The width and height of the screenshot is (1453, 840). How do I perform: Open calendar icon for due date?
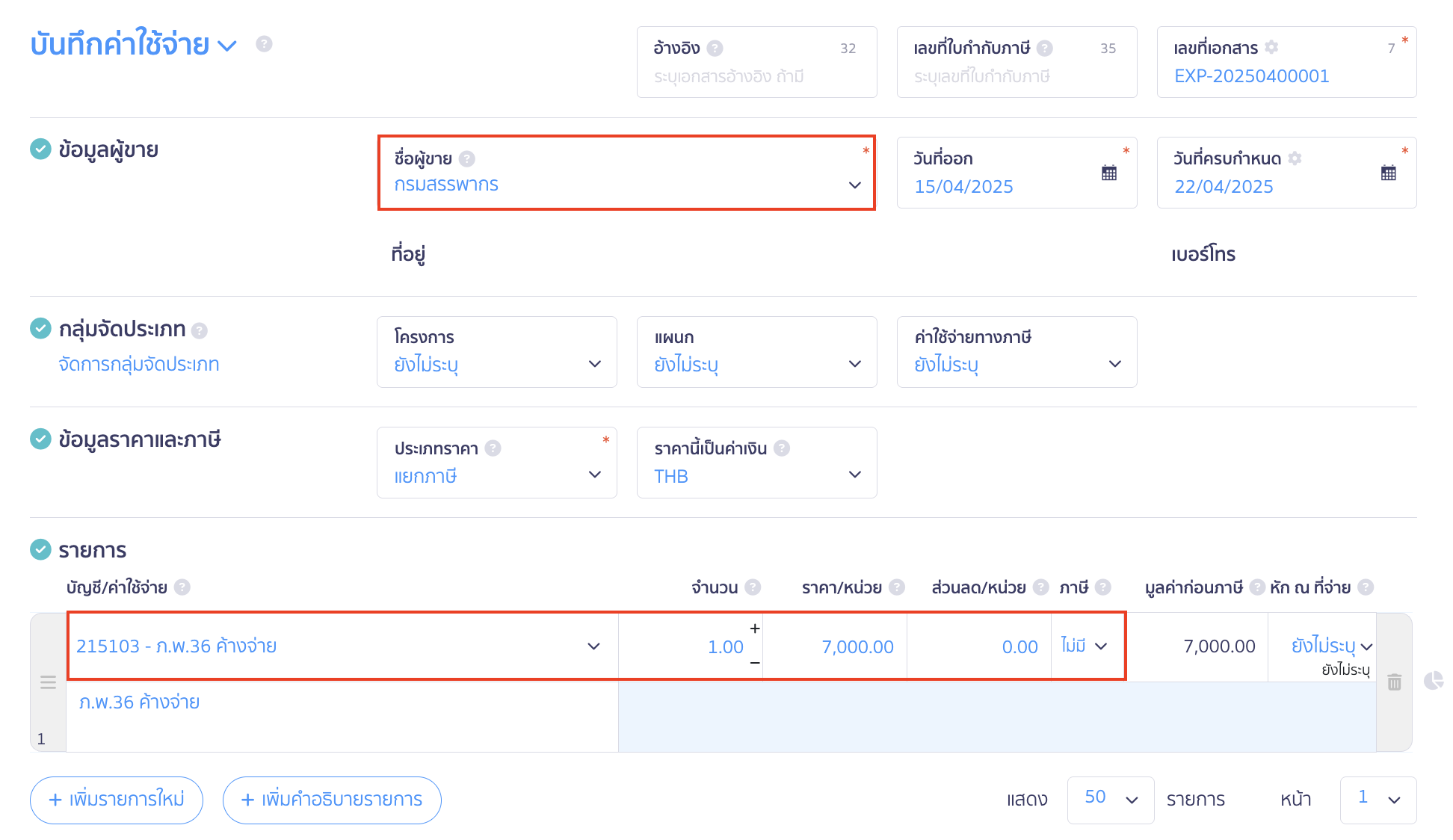pyautogui.click(x=1388, y=173)
